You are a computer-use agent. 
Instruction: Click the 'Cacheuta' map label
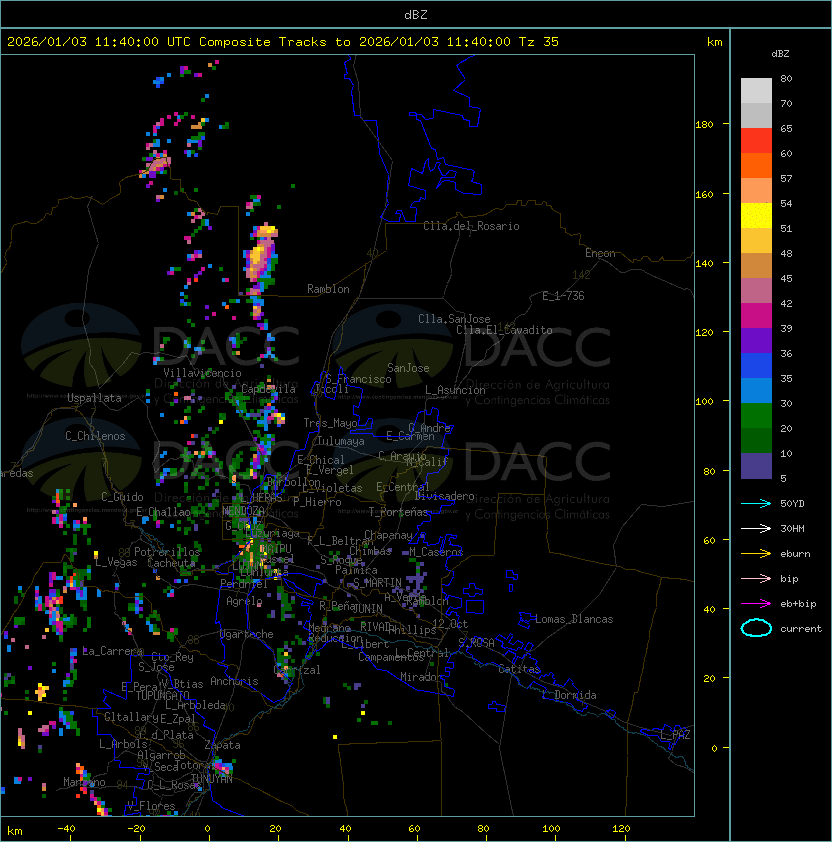coord(171,563)
